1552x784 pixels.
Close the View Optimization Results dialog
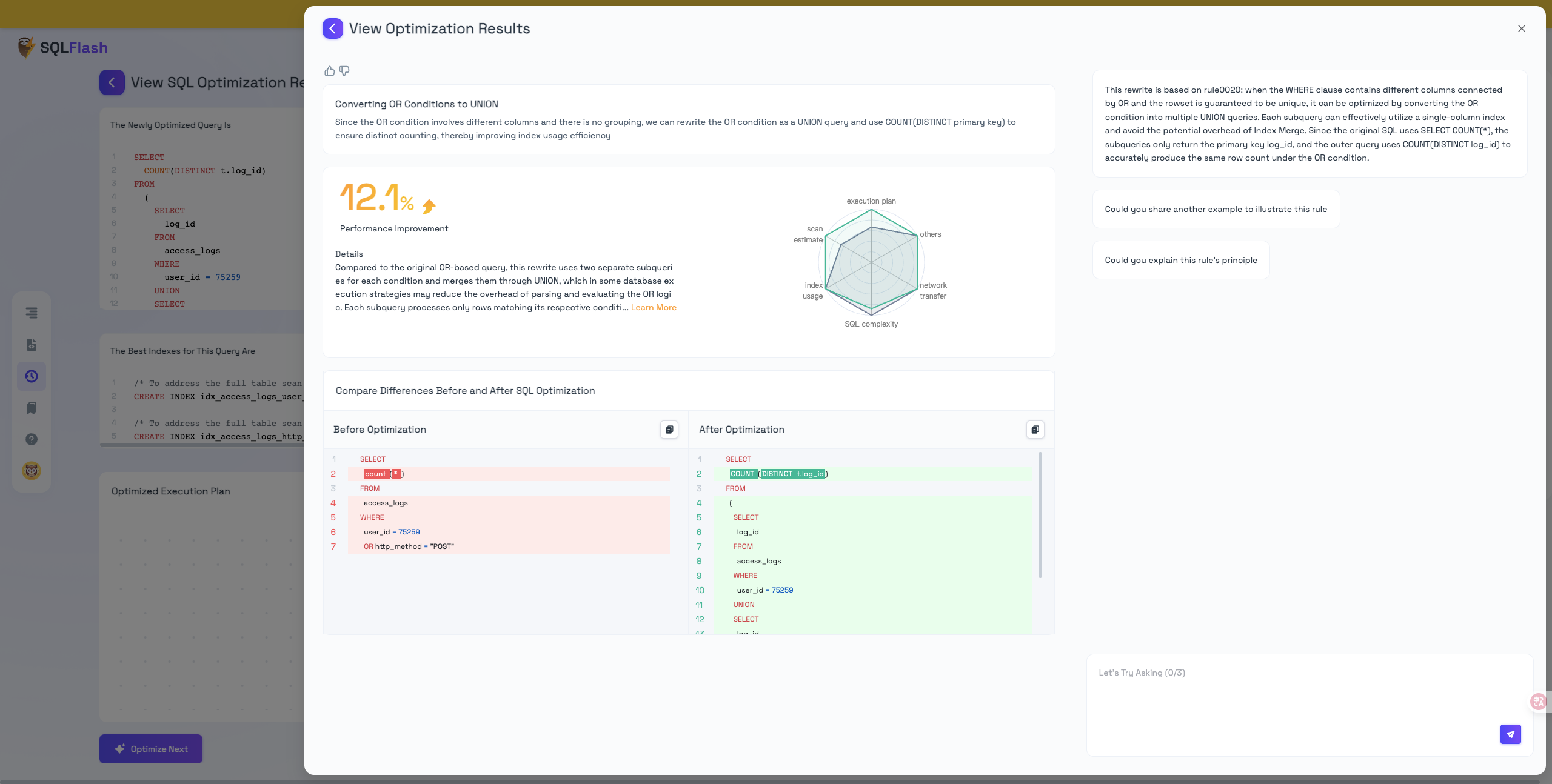click(1521, 28)
